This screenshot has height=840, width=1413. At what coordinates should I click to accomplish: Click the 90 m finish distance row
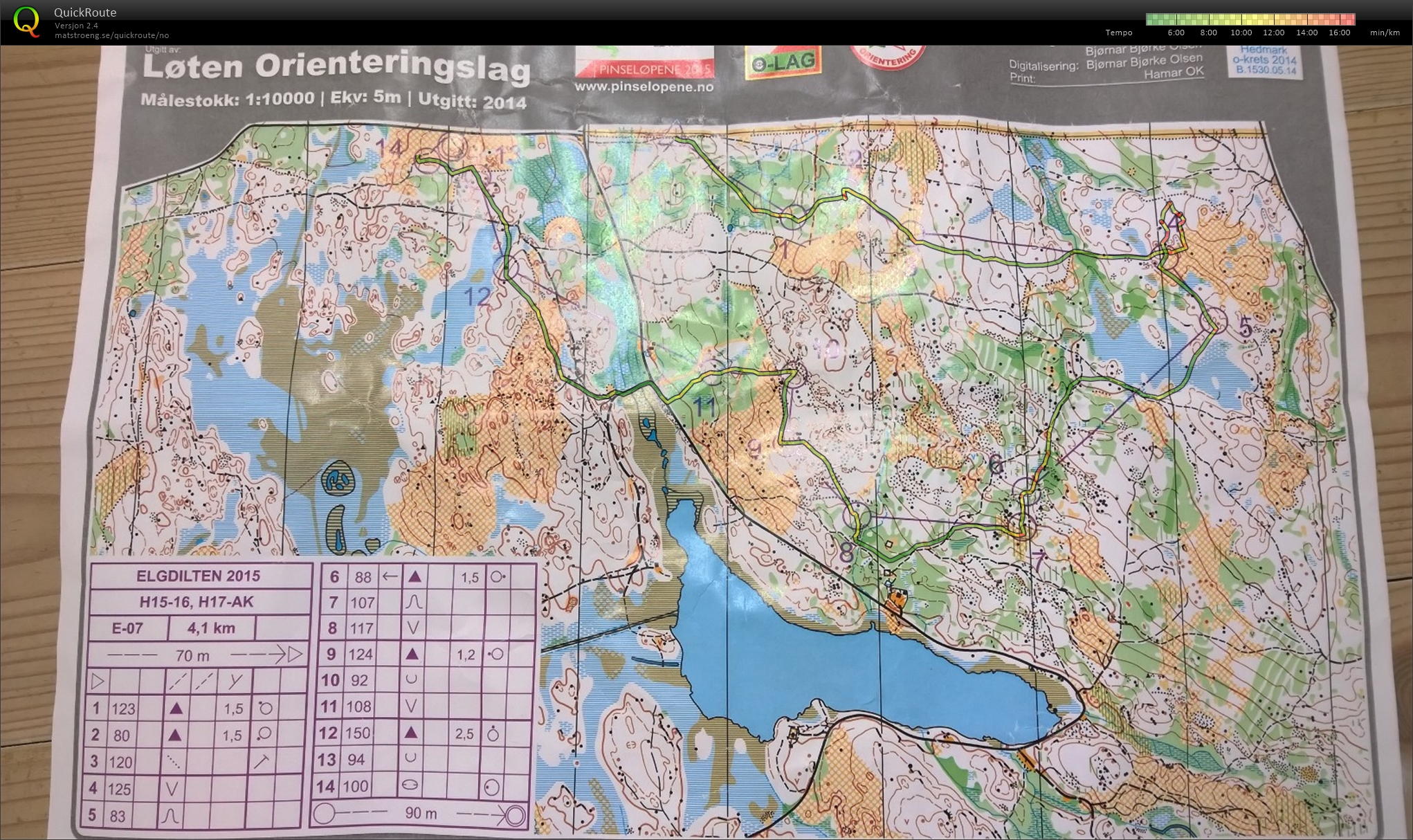click(x=419, y=814)
